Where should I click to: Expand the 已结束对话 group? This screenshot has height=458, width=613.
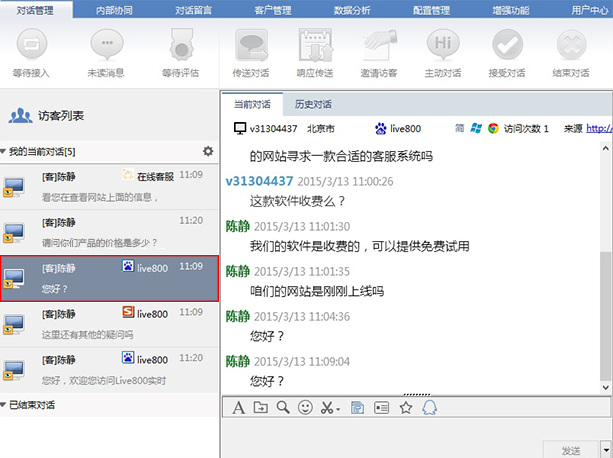[x=5, y=405]
